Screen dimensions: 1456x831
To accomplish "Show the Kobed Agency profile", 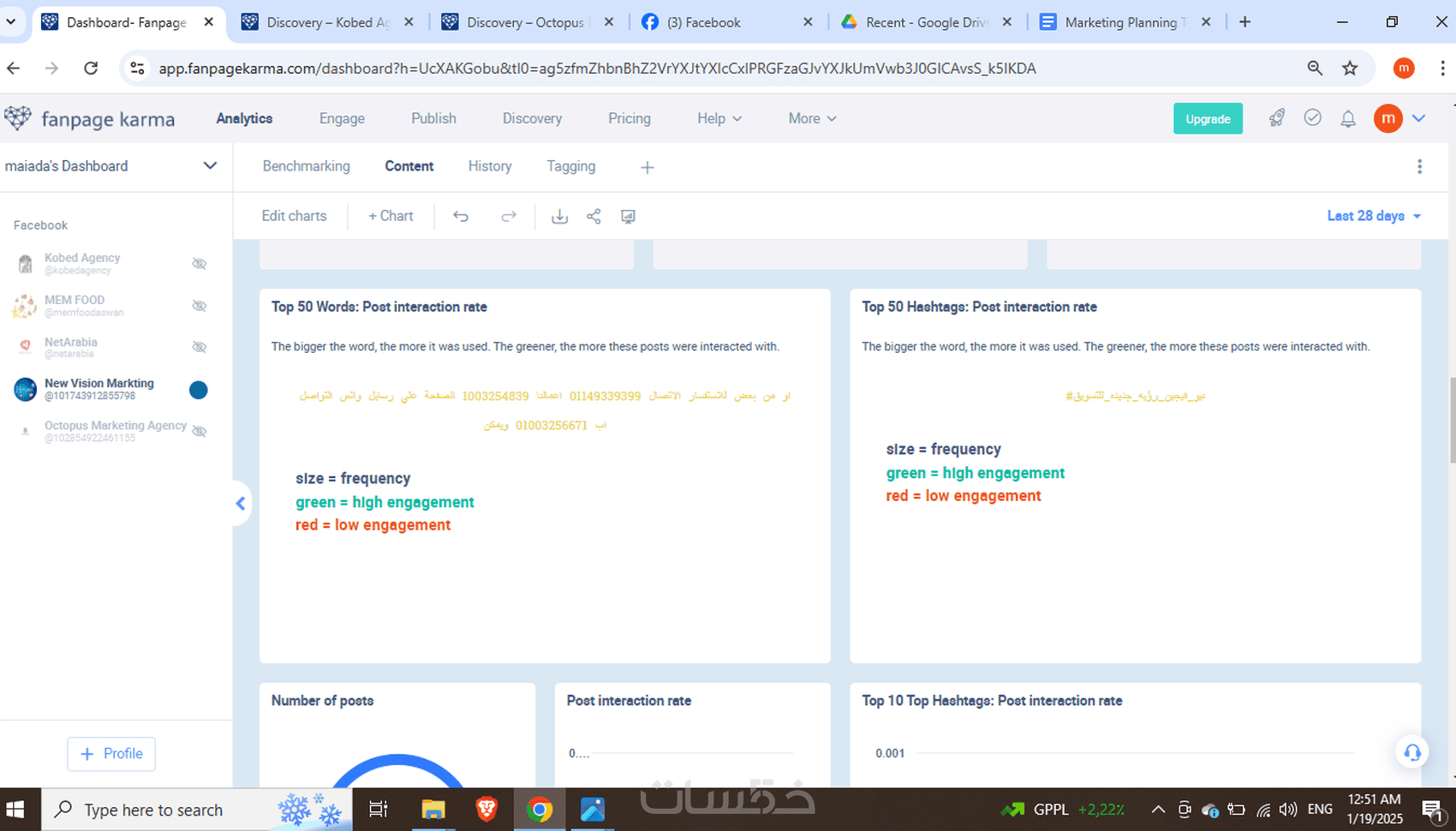I will [x=200, y=264].
